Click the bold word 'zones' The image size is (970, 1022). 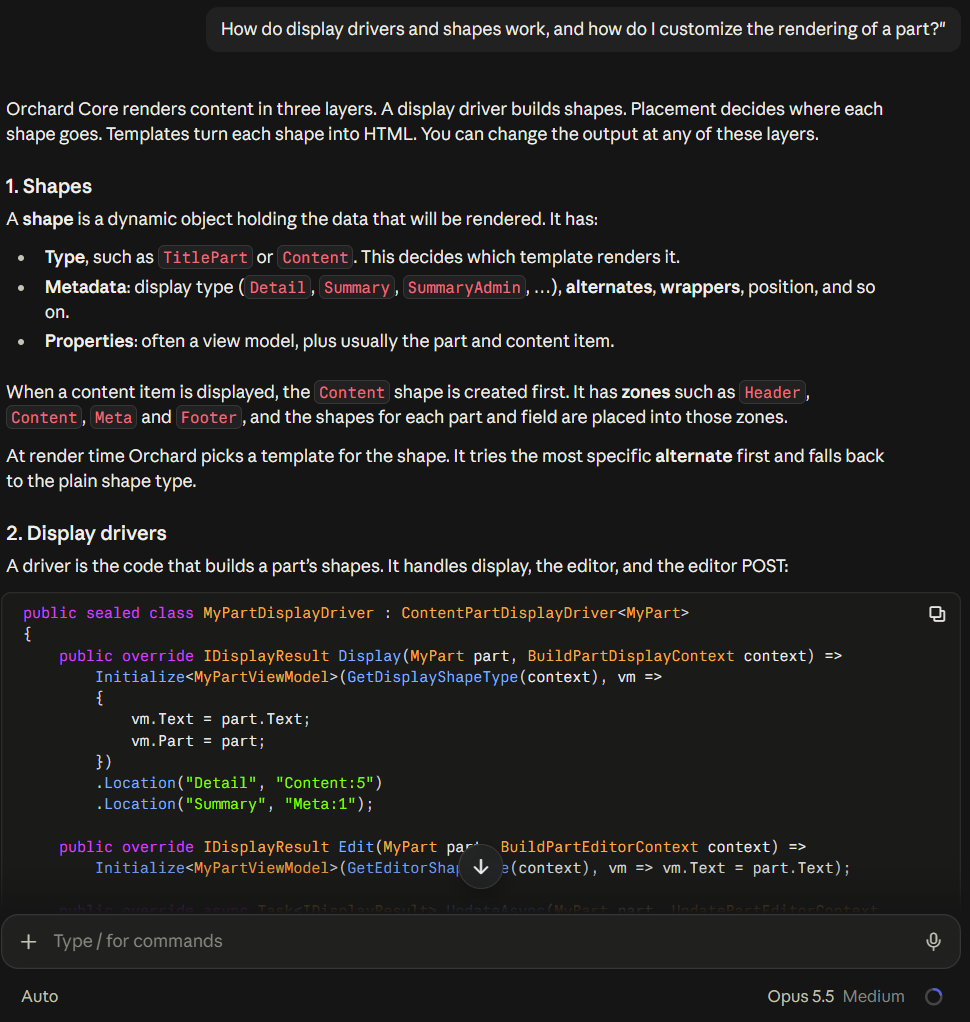645,392
